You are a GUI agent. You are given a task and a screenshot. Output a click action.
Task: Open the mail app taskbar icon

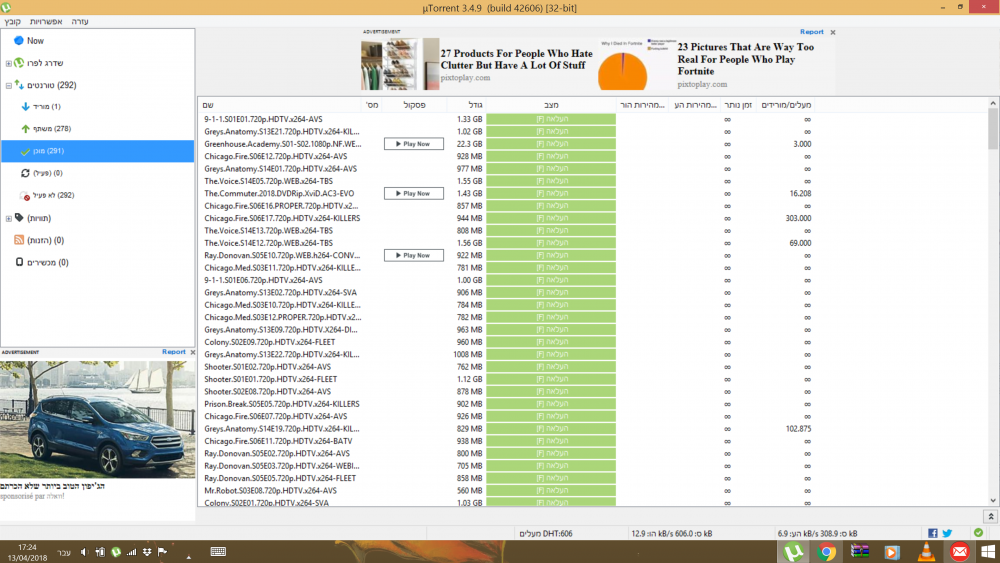pyautogui.click(x=959, y=552)
